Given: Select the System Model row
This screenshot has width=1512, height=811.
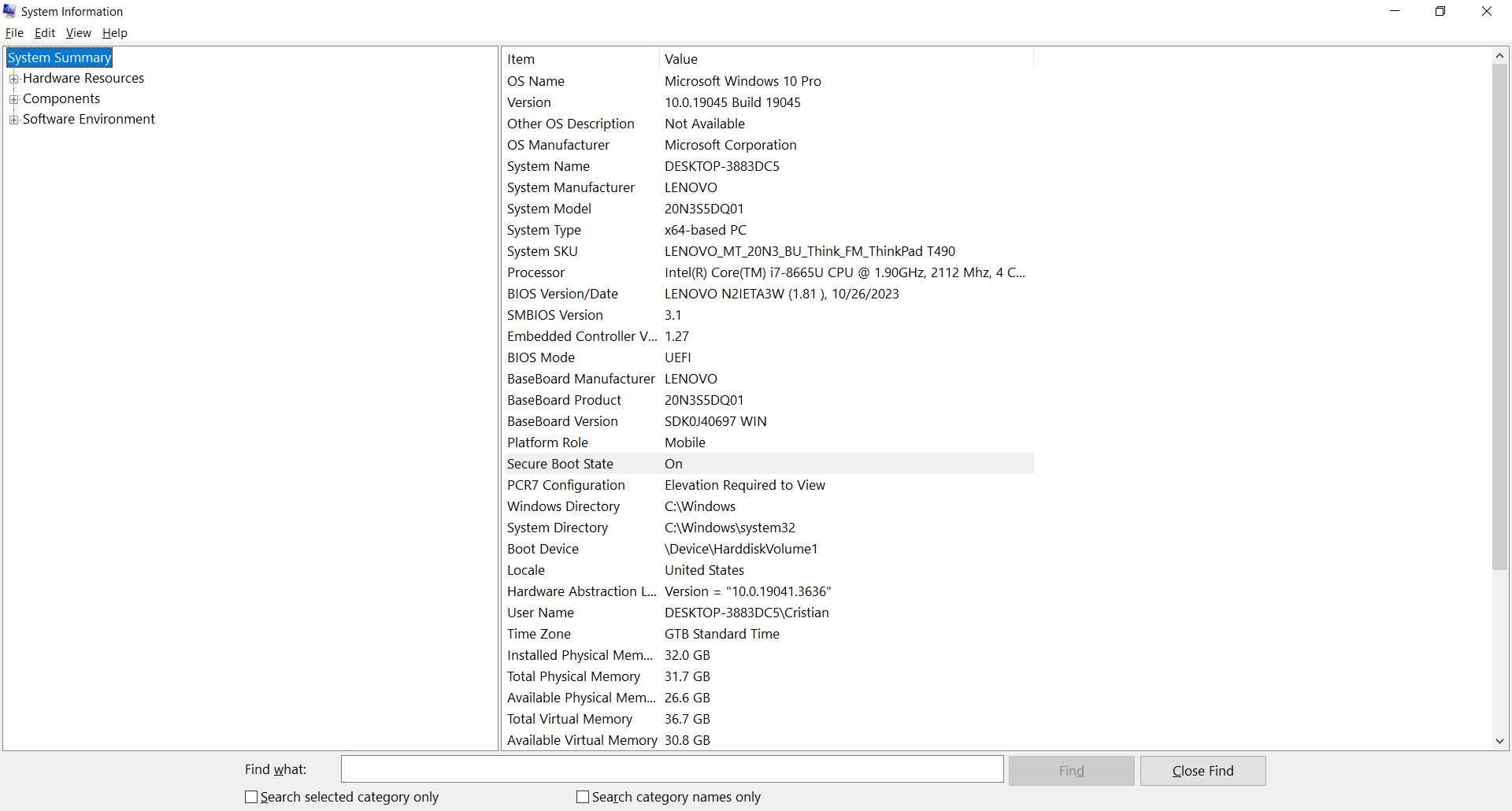Looking at the screenshot, I should (x=768, y=209).
